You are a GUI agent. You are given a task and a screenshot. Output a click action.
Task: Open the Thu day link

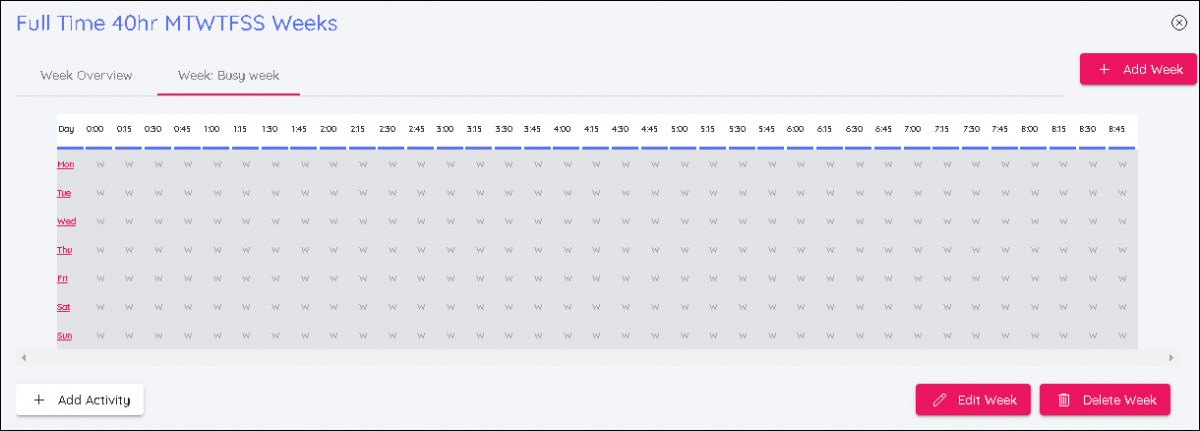64,250
